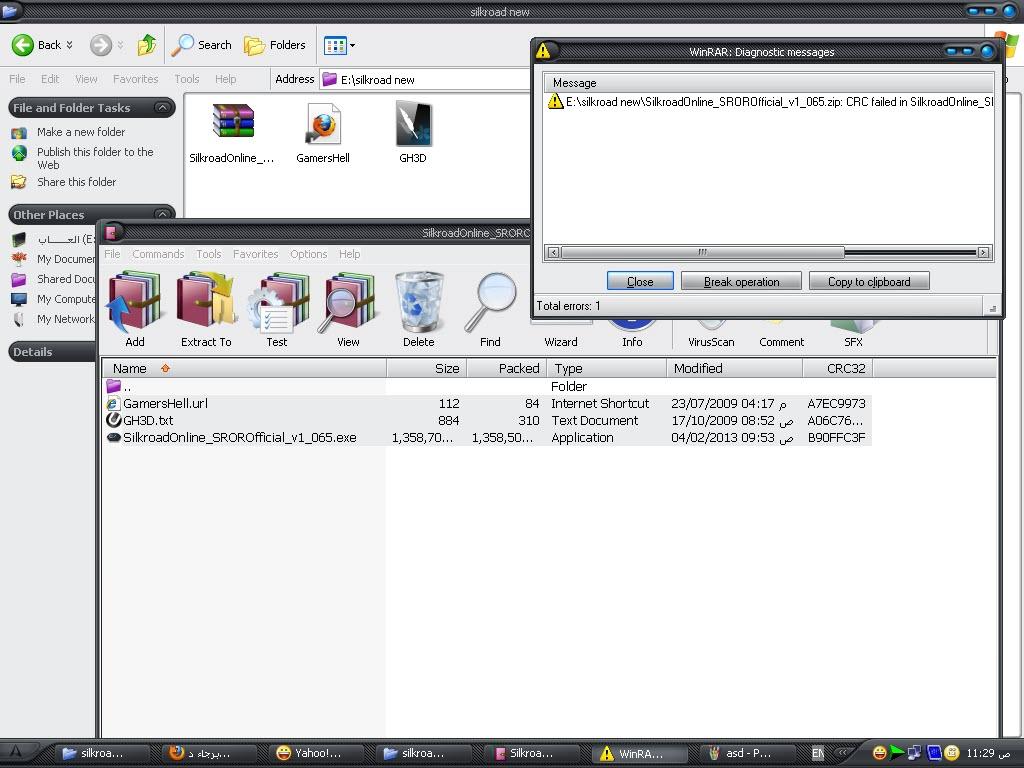Click the Explorer Back button
The height and width of the screenshot is (768, 1024).
[x=37, y=45]
